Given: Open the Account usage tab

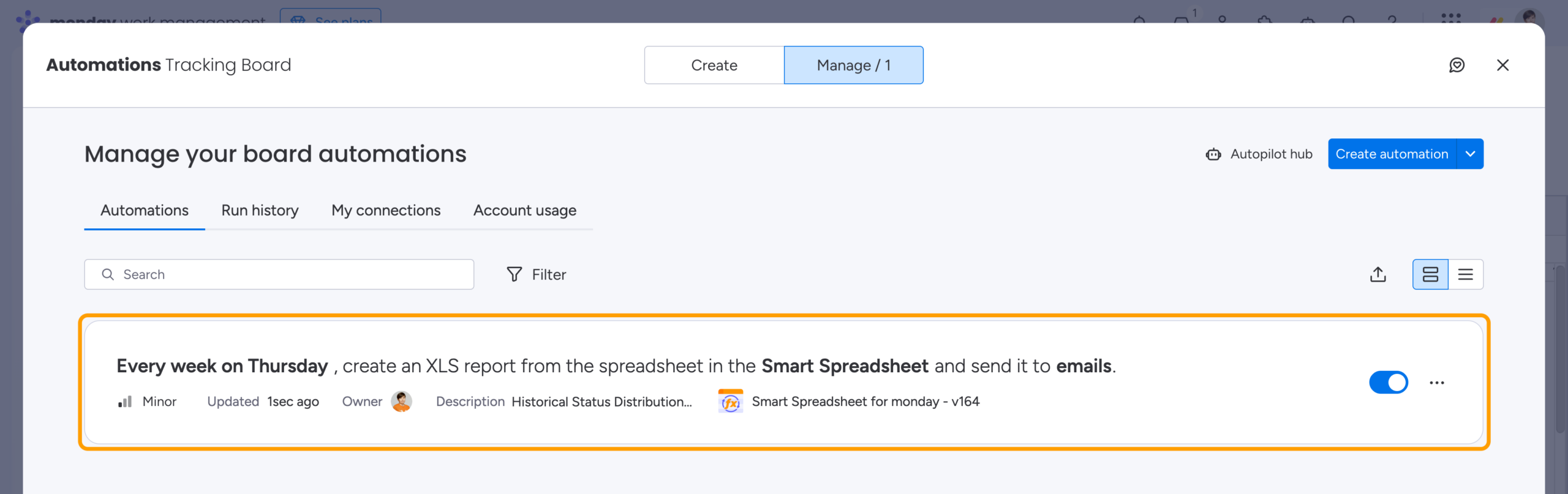Looking at the screenshot, I should [x=524, y=210].
